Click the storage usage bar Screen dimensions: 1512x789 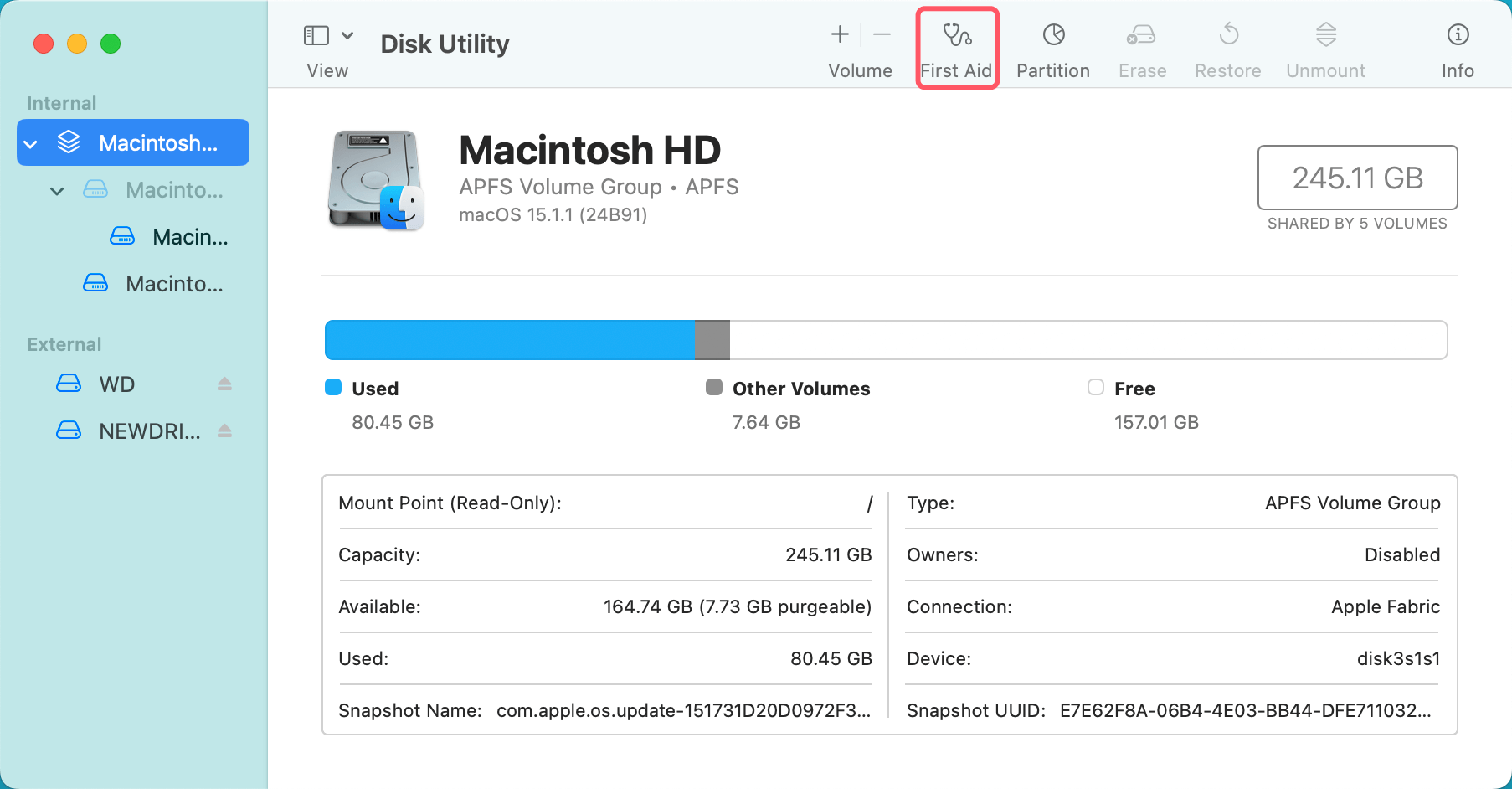coord(885,340)
